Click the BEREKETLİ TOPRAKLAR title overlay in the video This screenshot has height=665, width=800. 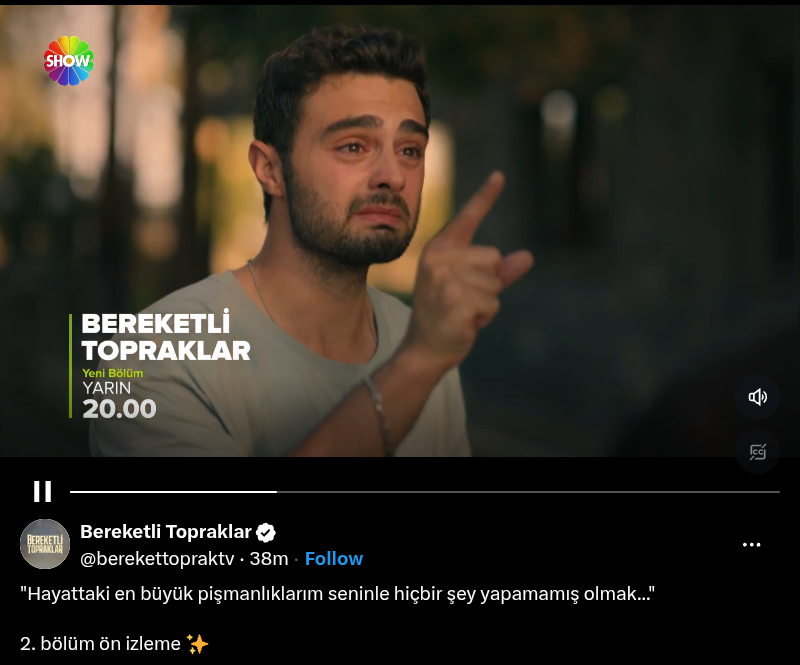coord(166,337)
